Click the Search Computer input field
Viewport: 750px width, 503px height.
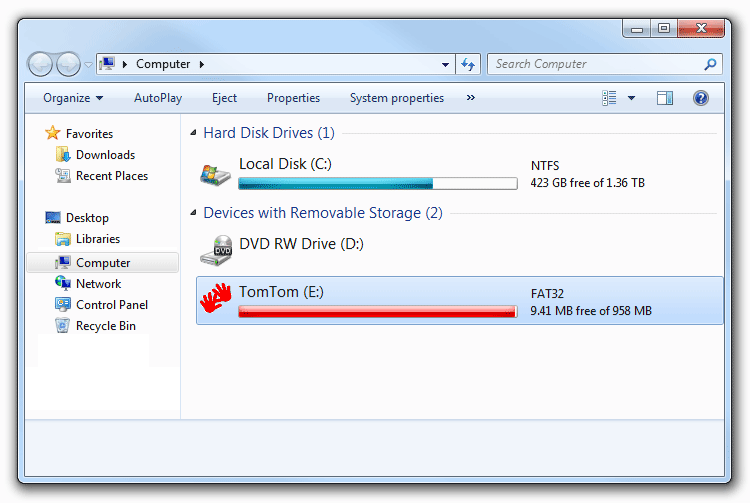(595, 64)
